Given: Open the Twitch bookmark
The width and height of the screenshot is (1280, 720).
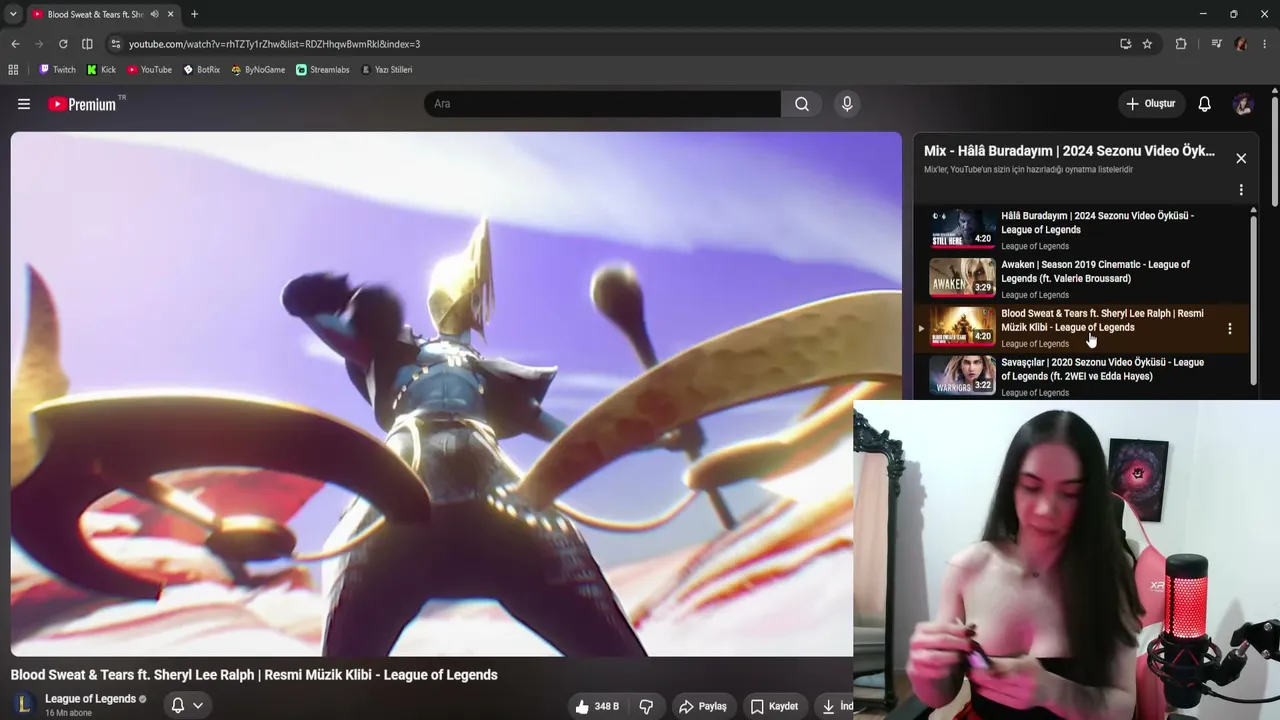Looking at the screenshot, I should coord(57,70).
